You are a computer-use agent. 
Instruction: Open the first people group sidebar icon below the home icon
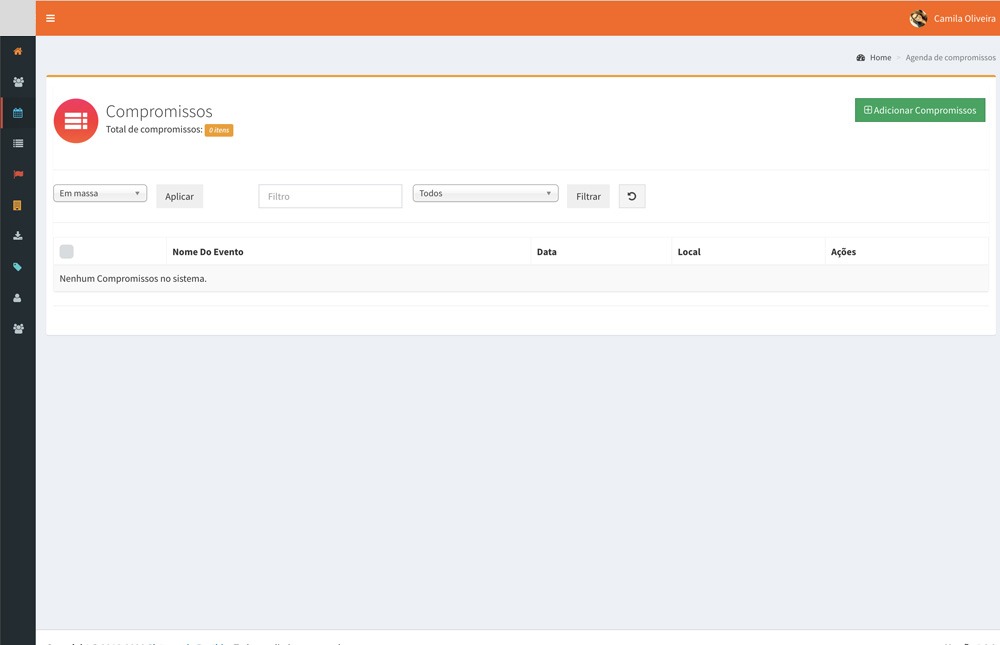[18, 82]
